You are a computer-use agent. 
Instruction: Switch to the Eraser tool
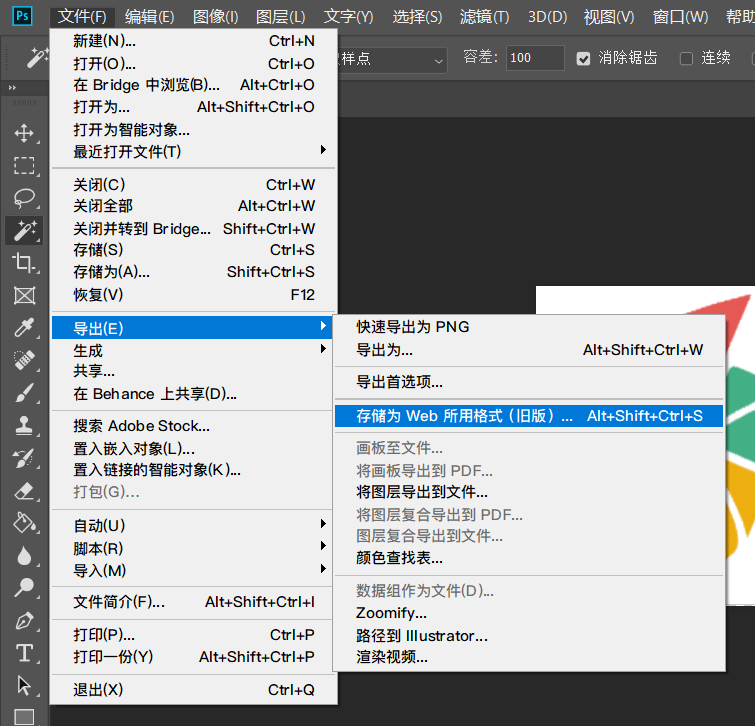24,490
